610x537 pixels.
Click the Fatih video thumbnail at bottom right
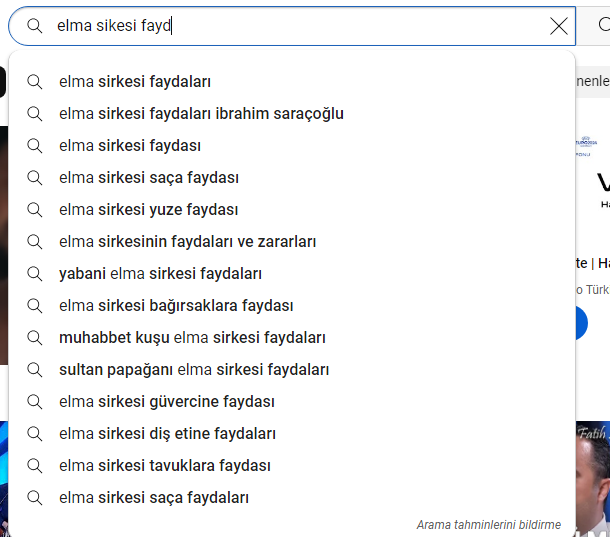pos(593,479)
